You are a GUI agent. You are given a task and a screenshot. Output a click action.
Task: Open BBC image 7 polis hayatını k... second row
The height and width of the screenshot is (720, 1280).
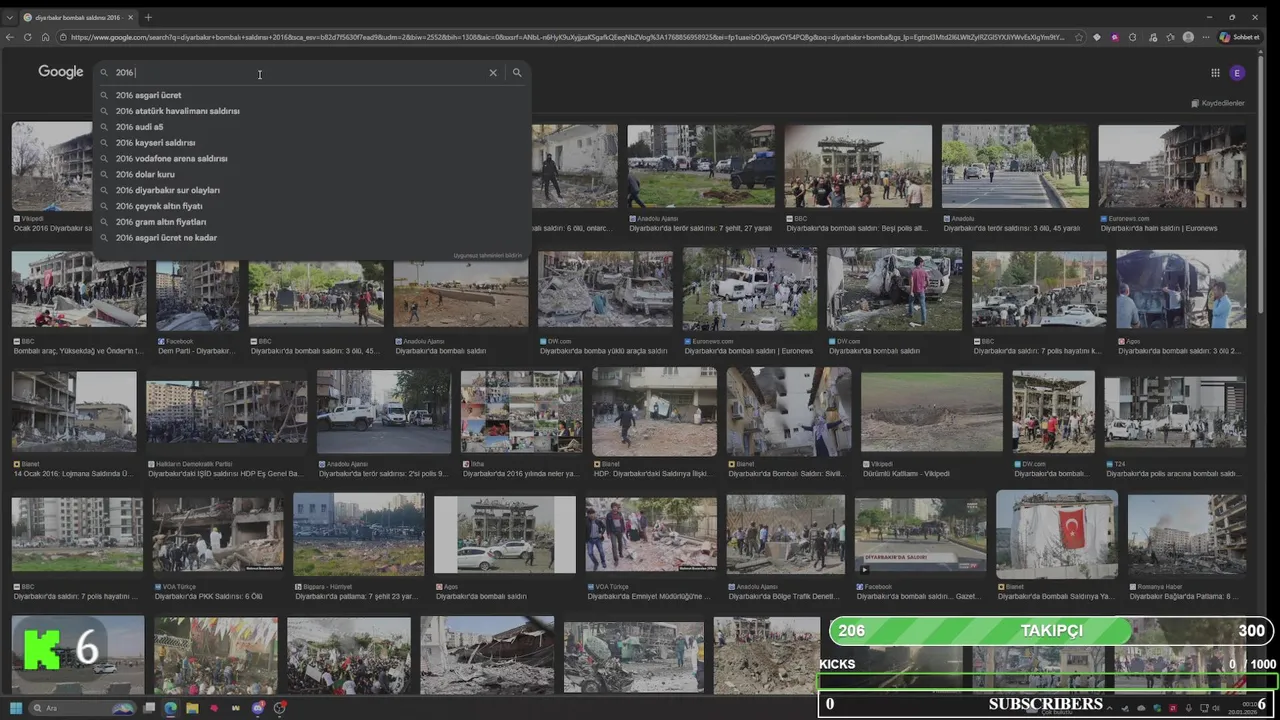[1039, 289]
